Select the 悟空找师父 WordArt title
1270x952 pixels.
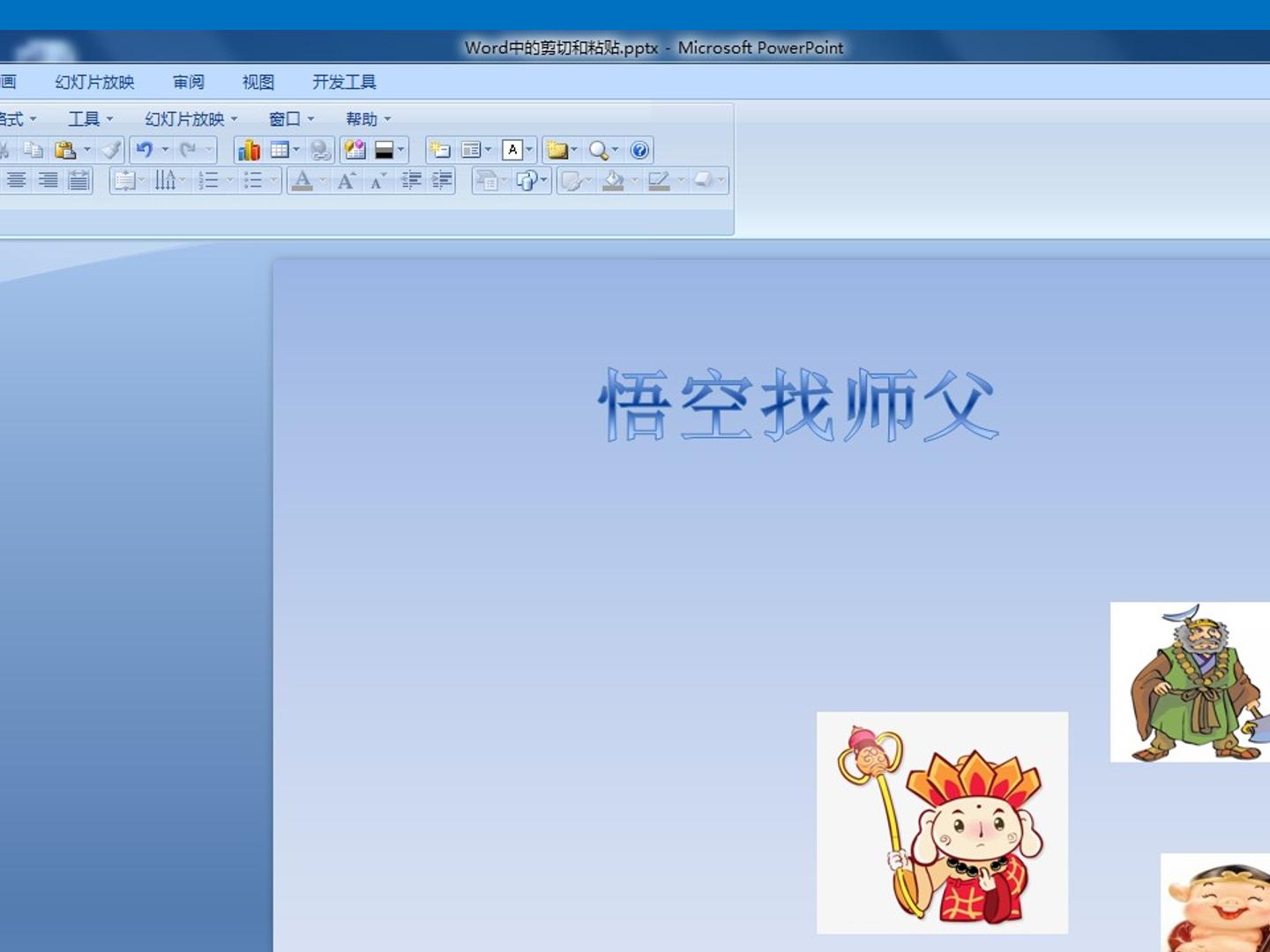[798, 405]
